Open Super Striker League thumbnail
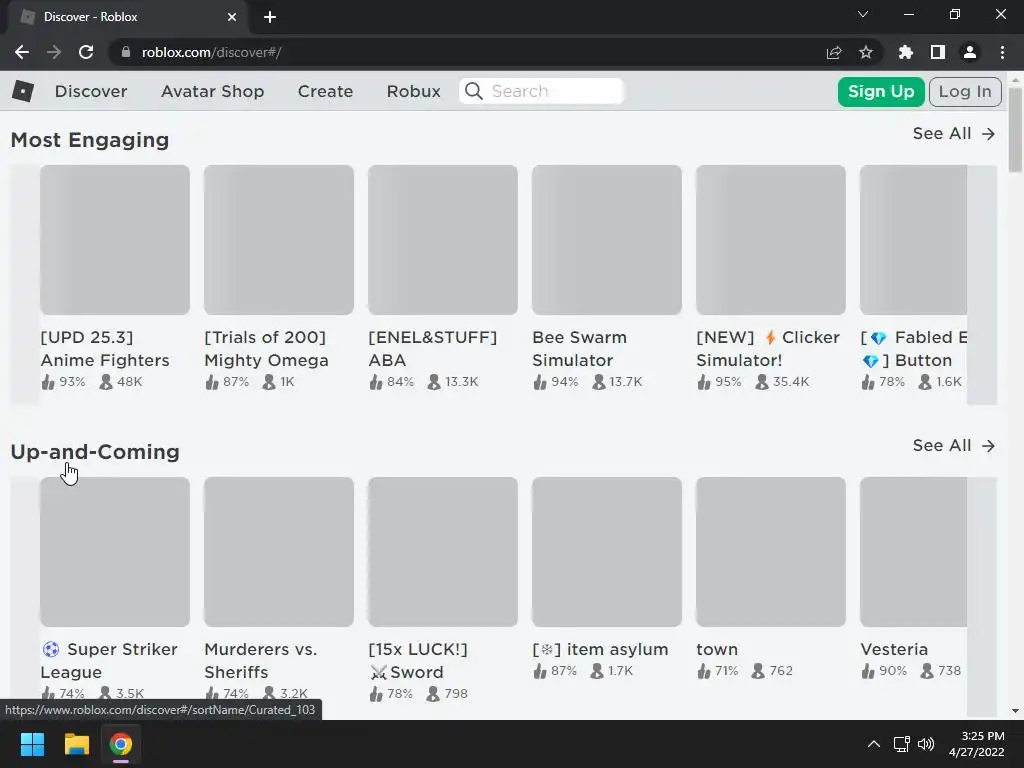 point(115,552)
